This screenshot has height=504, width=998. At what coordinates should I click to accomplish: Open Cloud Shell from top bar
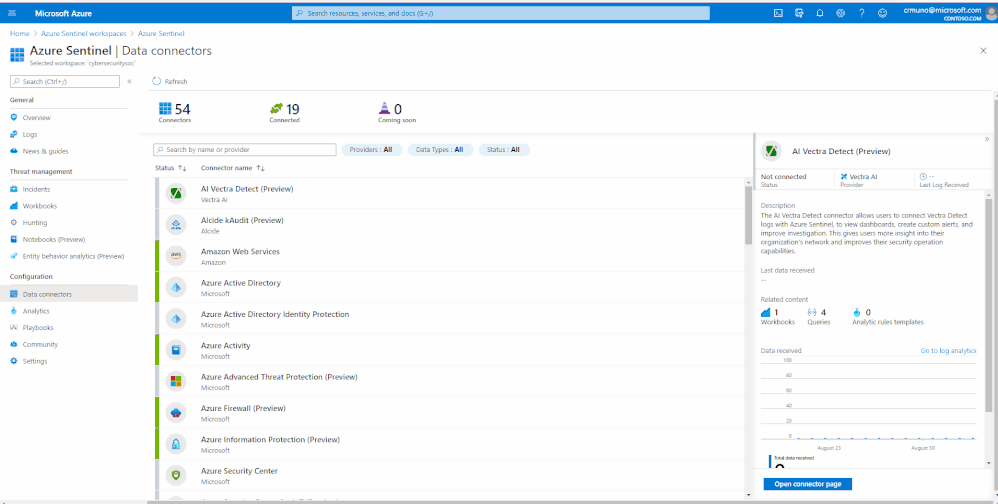tap(778, 13)
